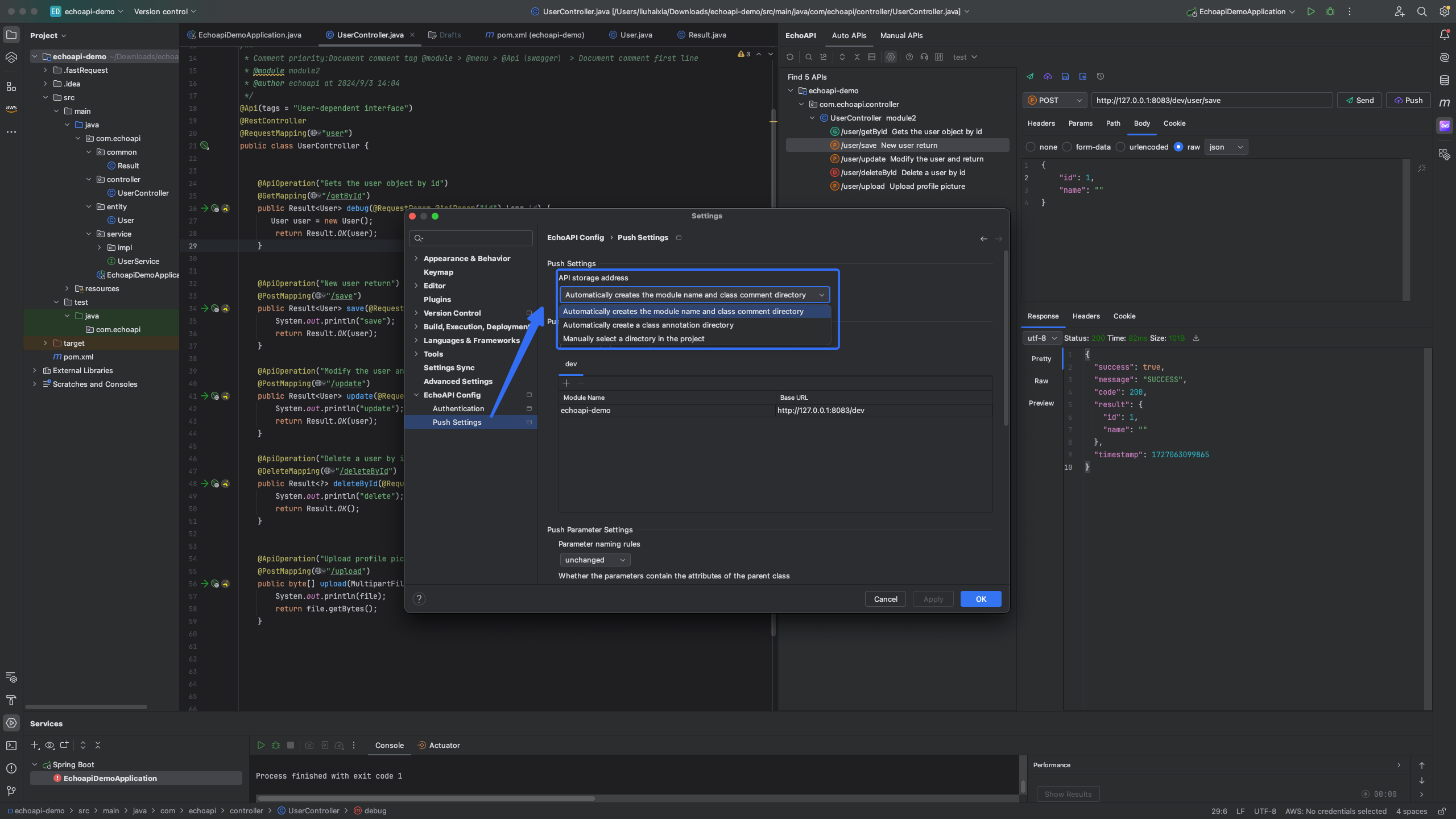This screenshot has height=819, width=1456.
Task: Click Cancel in the Settings dialog
Action: tap(886, 599)
